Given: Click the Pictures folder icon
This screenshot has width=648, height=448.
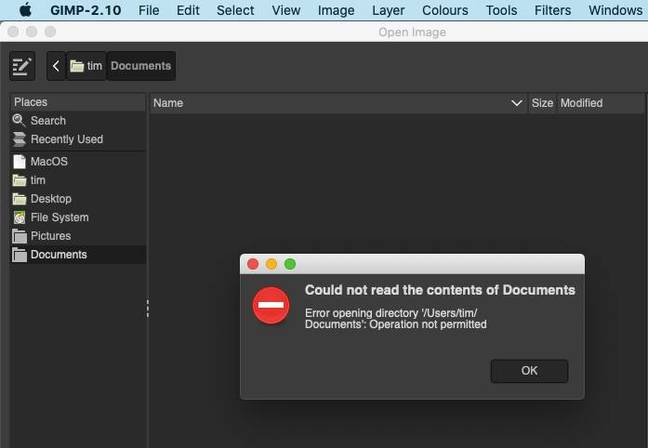Looking at the screenshot, I should coord(19,236).
